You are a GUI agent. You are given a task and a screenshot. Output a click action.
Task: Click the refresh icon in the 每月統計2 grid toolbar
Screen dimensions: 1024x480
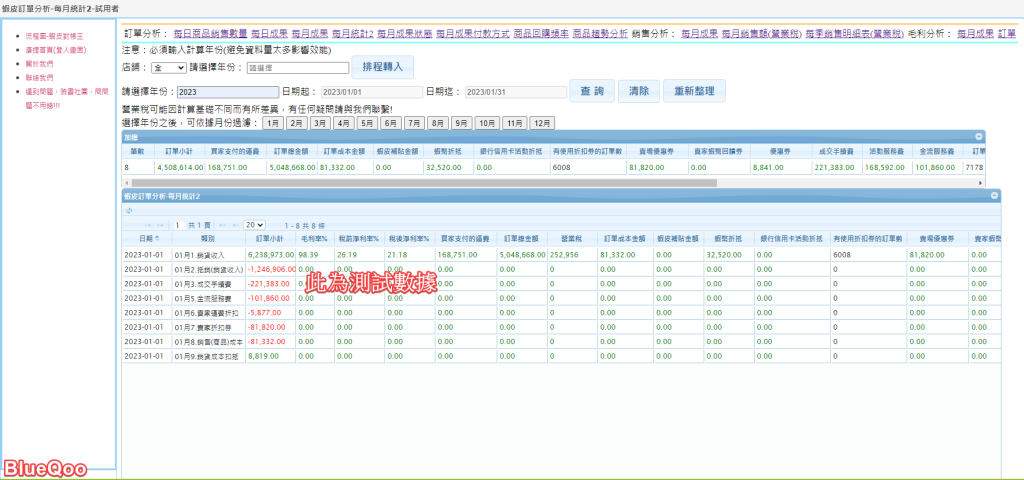tap(127, 210)
